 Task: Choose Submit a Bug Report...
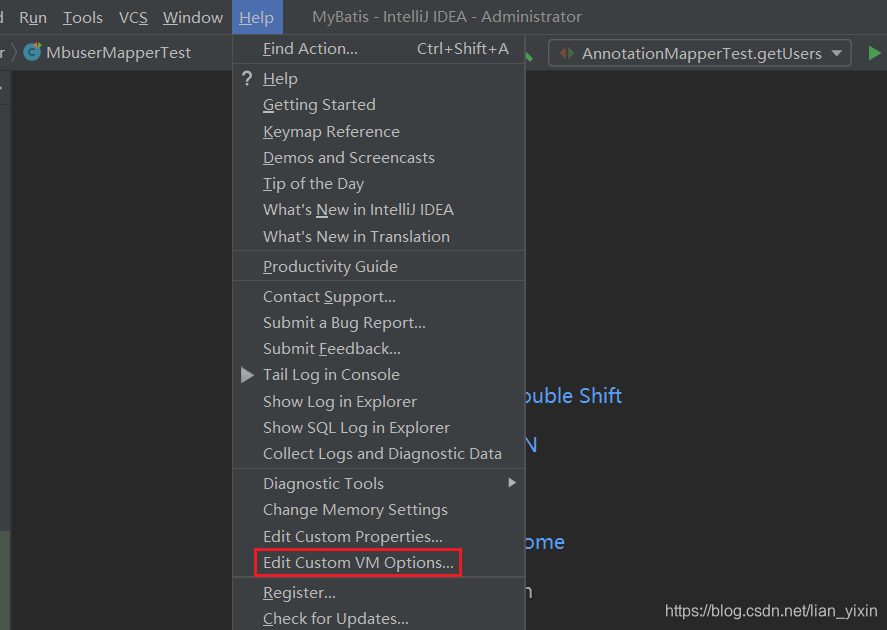pos(378,322)
